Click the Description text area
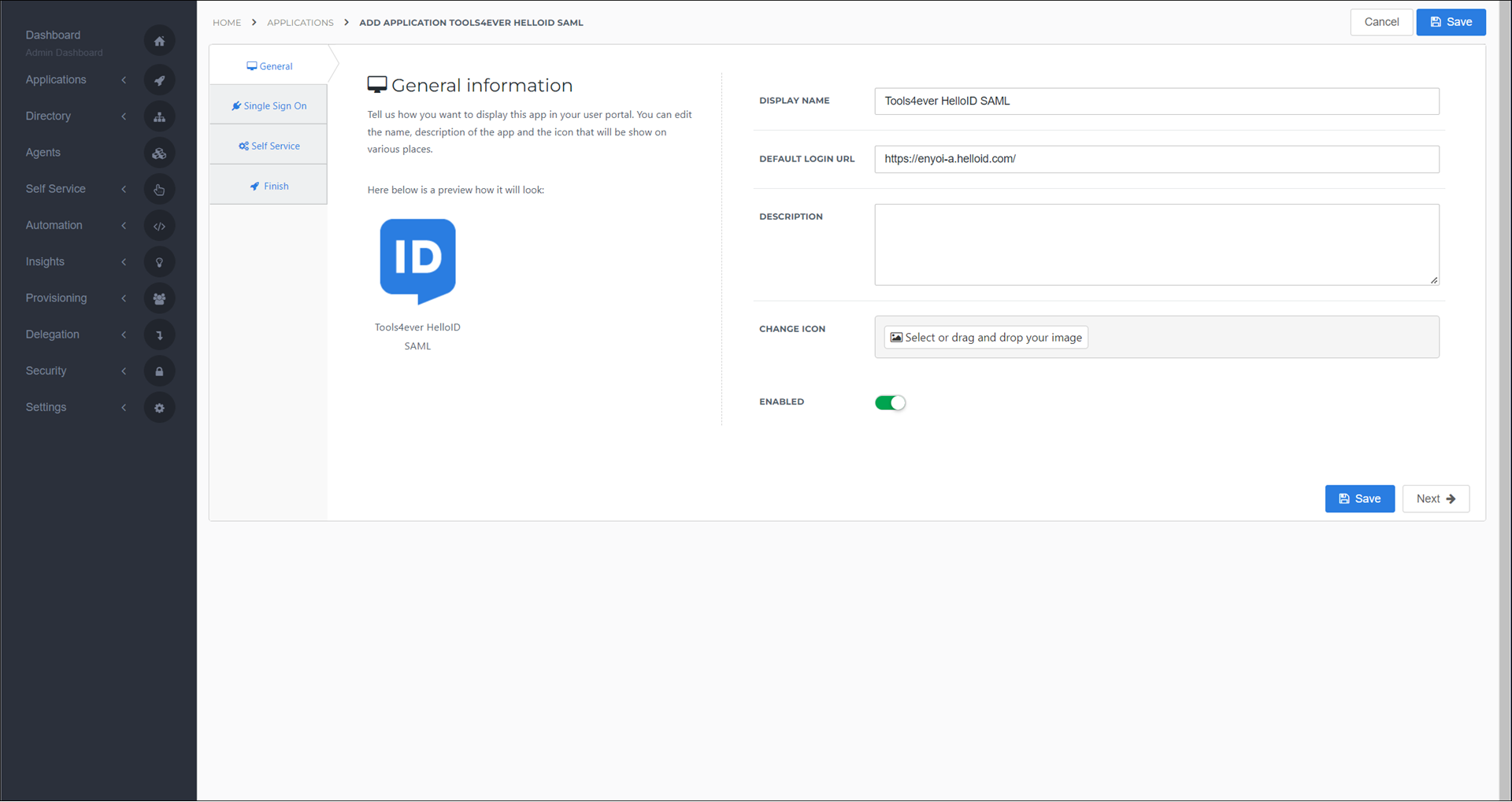Screen dimensions: 1512x802 1156,245
